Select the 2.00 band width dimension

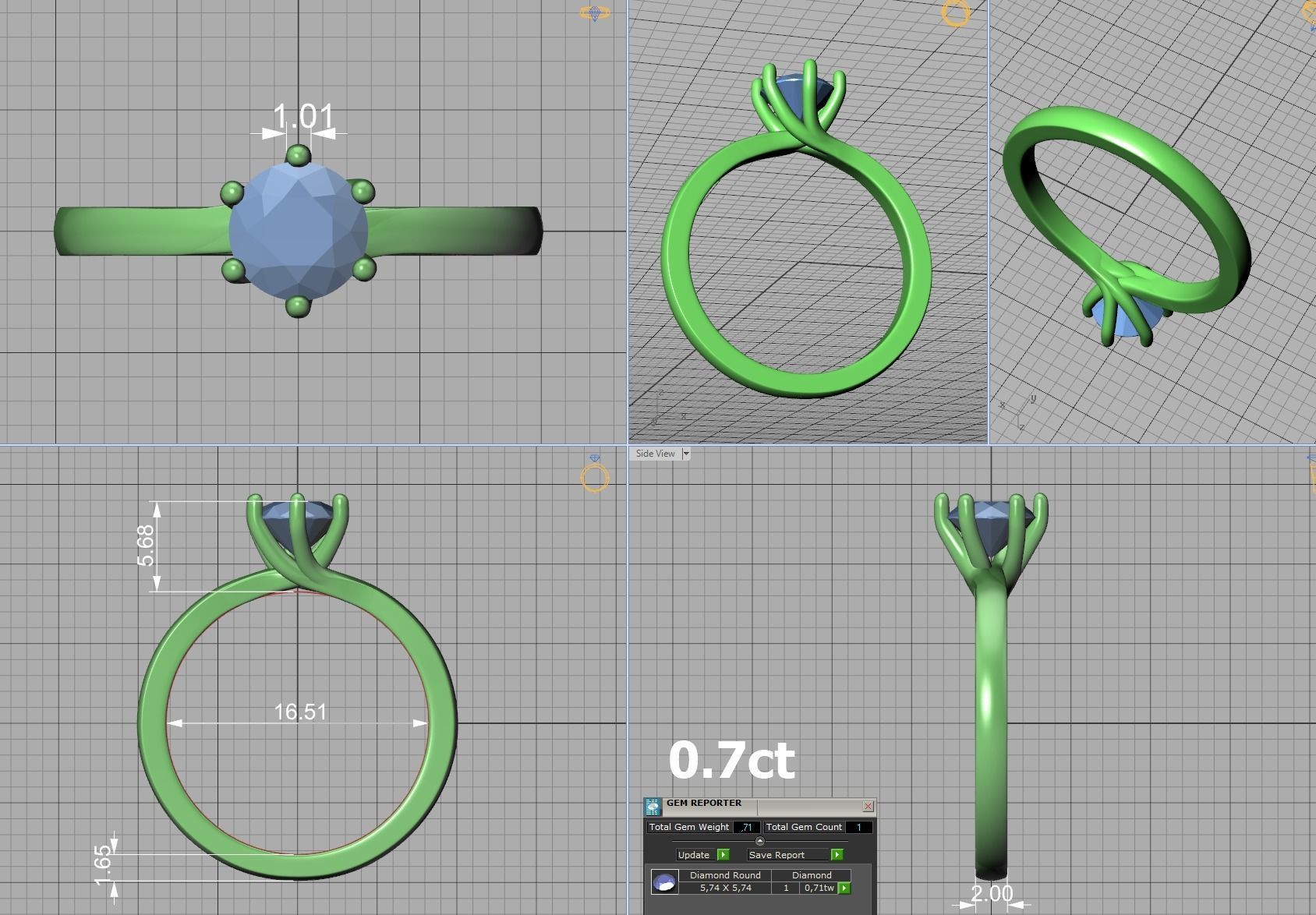pyautogui.click(x=992, y=893)
